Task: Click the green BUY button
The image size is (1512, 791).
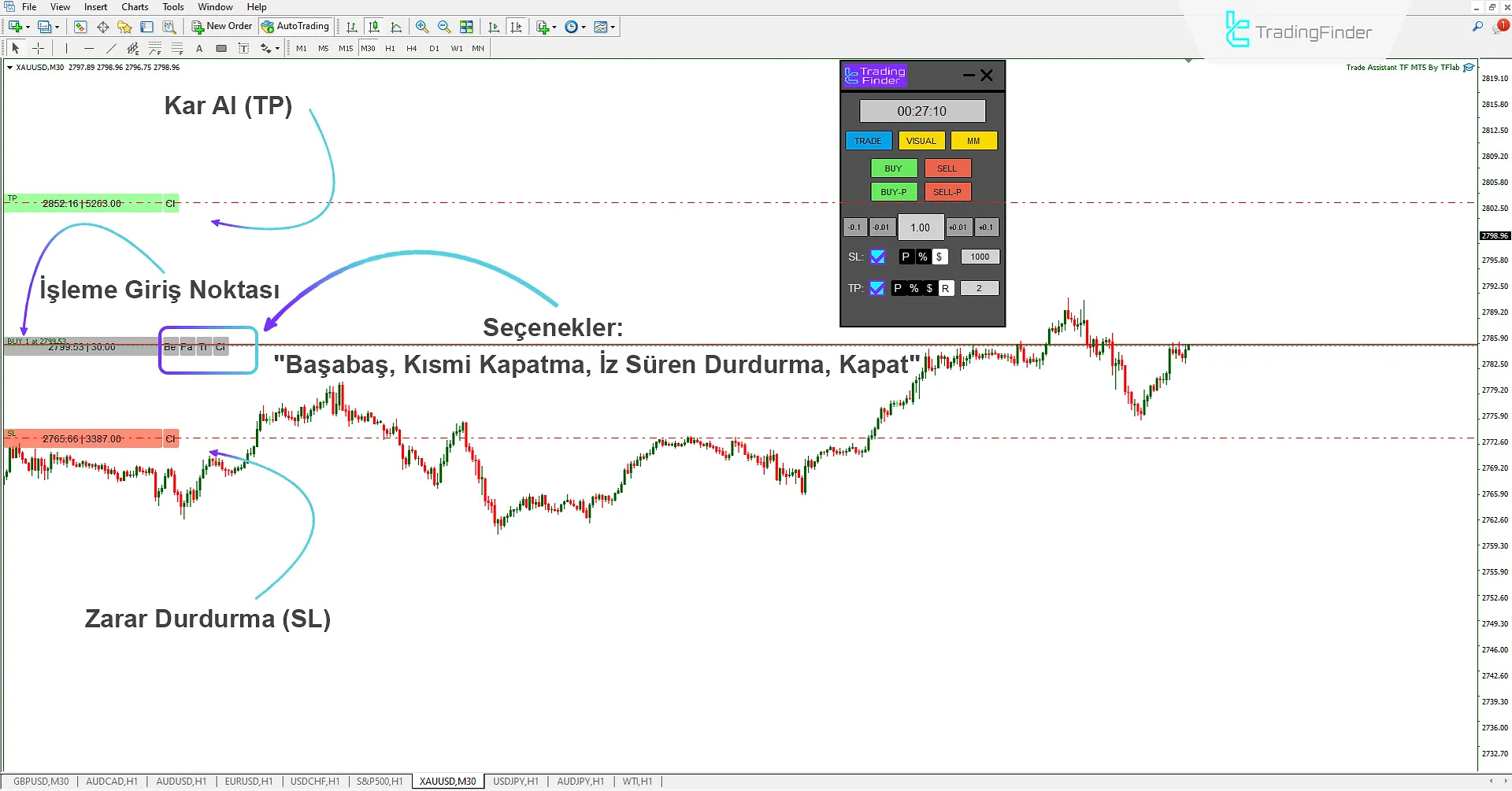Action: click(x=893, y=168)
